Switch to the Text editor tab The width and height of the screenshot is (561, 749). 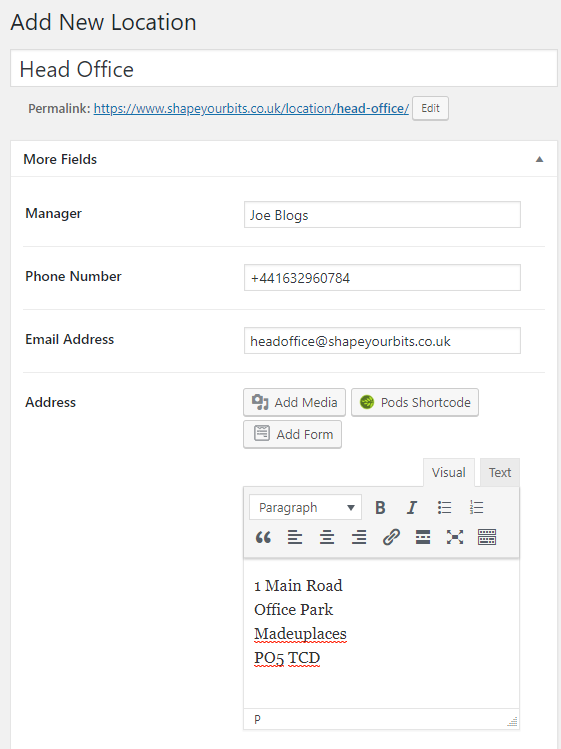pyautogui.click(x=500, y=472)
